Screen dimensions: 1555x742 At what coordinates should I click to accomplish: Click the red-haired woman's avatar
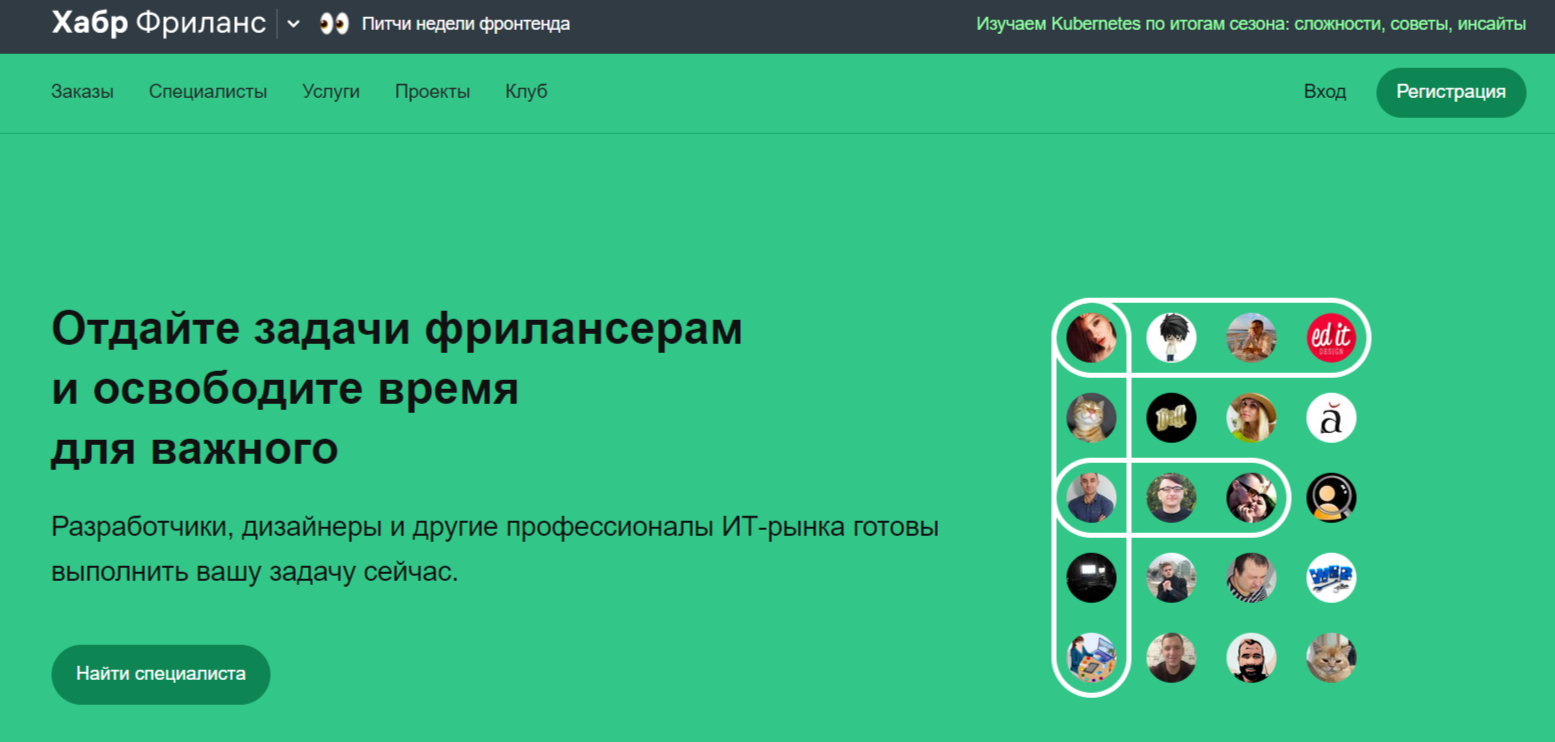pos(1091,338)
